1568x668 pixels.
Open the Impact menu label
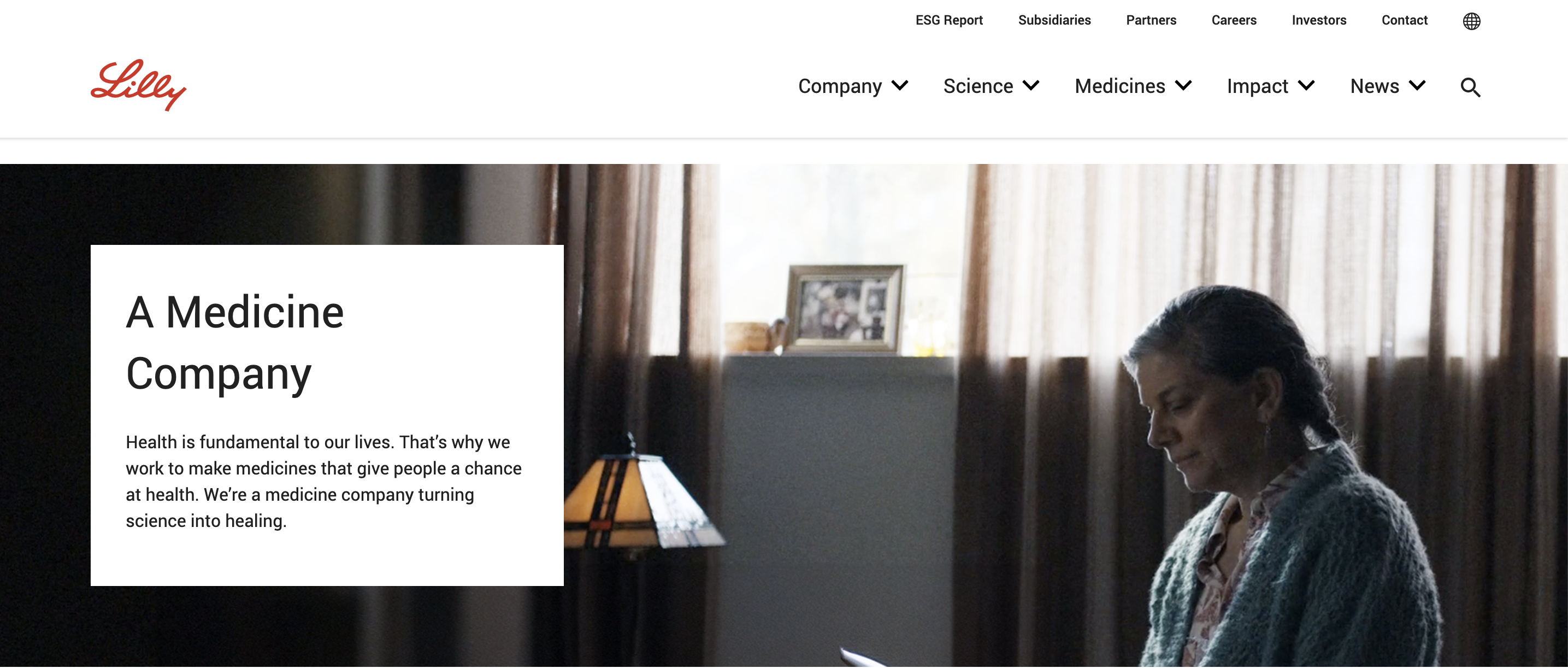(x=1257, y=86)
